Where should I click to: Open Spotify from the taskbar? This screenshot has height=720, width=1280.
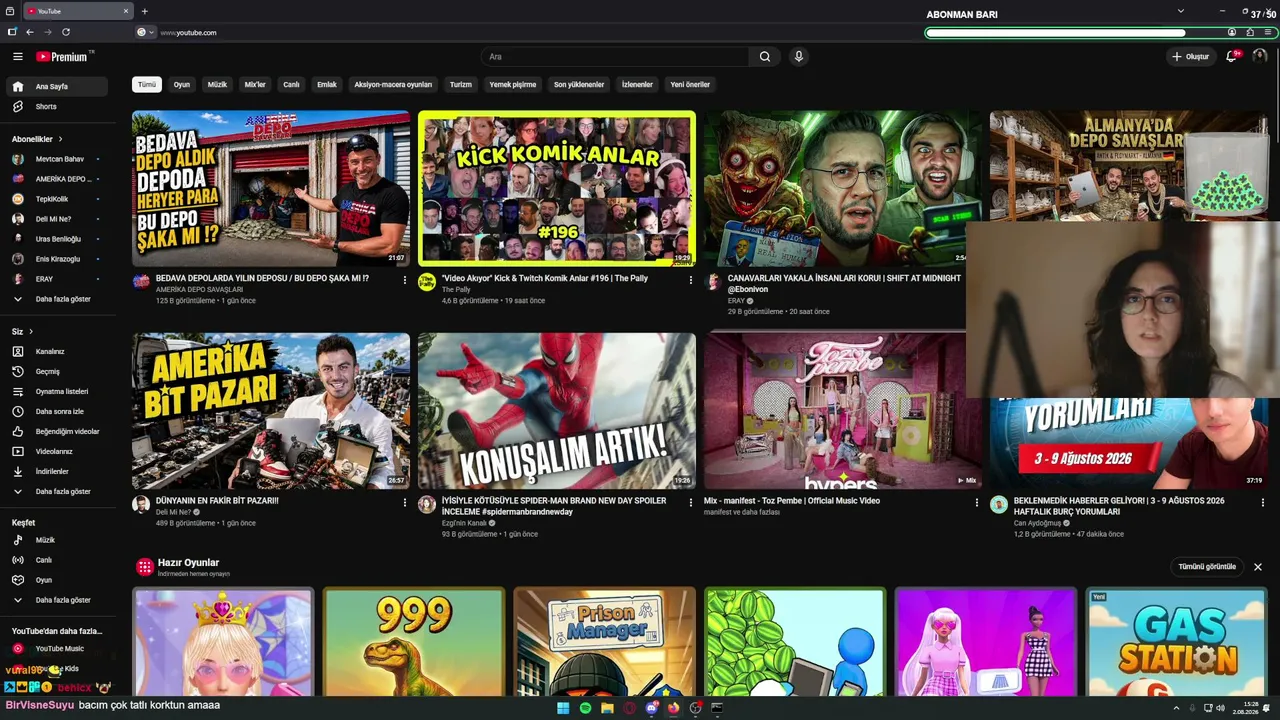coord(585,708)
